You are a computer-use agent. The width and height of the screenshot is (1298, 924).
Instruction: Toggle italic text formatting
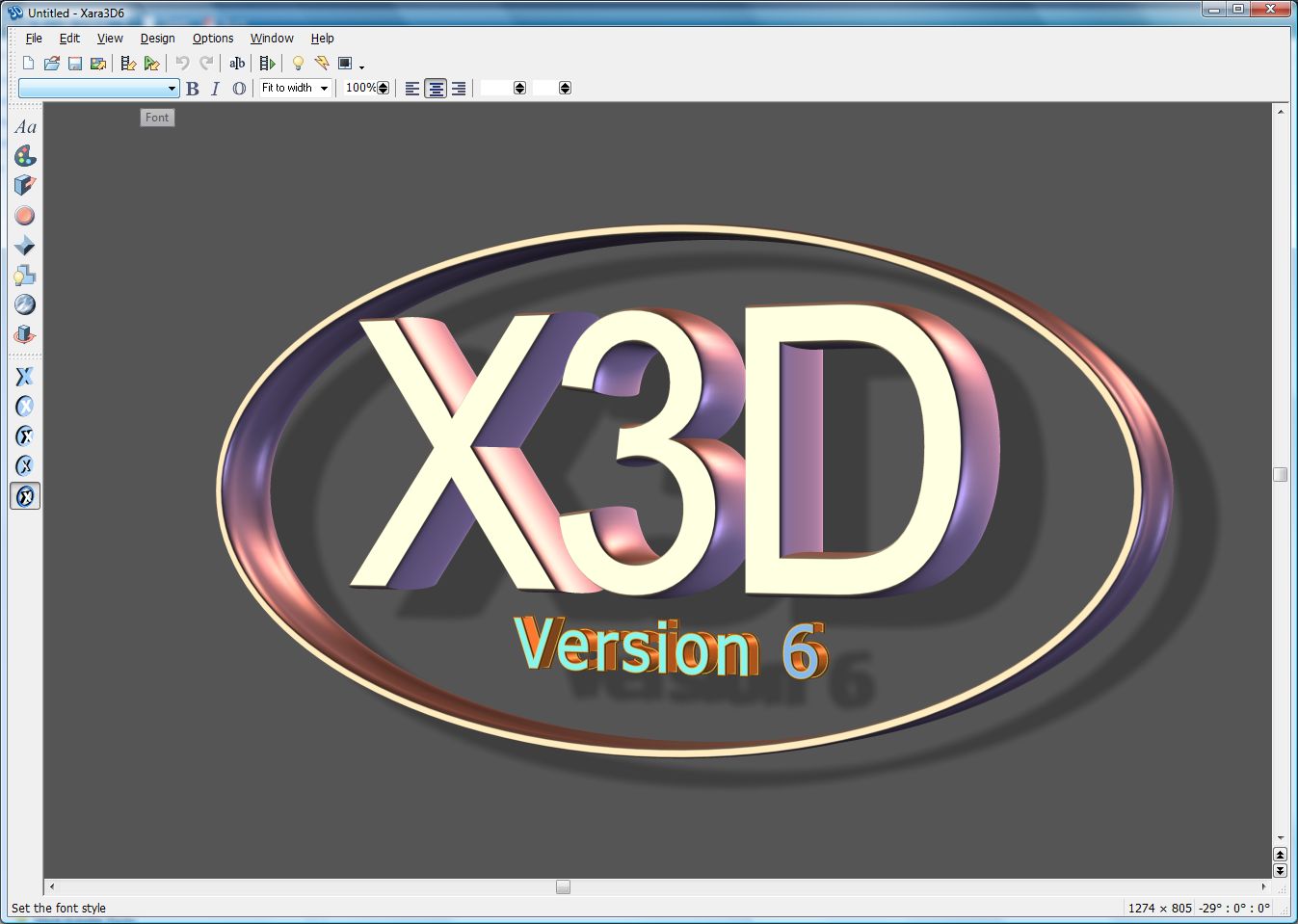215,88
